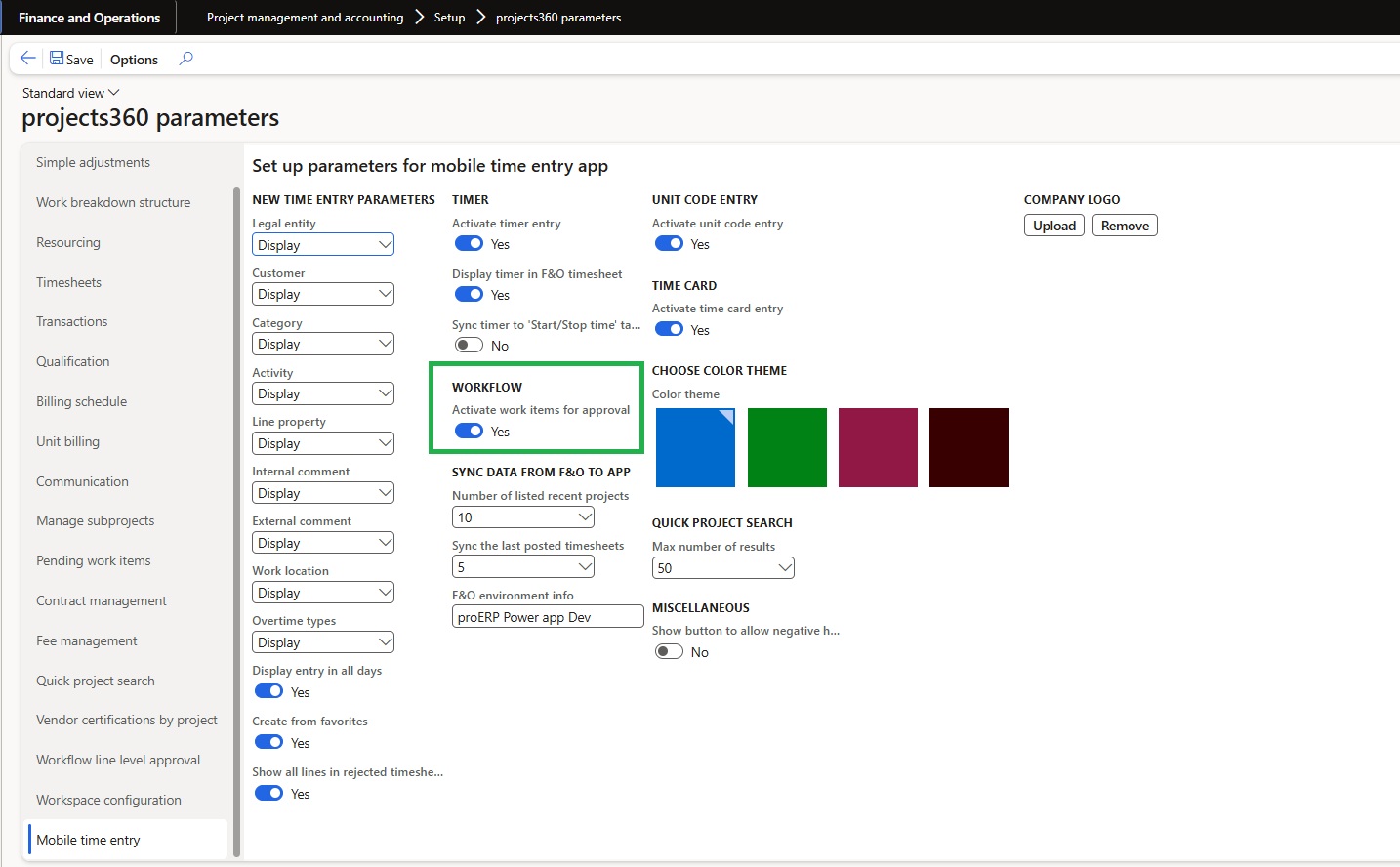Viewport: 1400px width, 867px height.
Task: Switch to Workspace configuration tab
Action: click(x=108, y=800)
